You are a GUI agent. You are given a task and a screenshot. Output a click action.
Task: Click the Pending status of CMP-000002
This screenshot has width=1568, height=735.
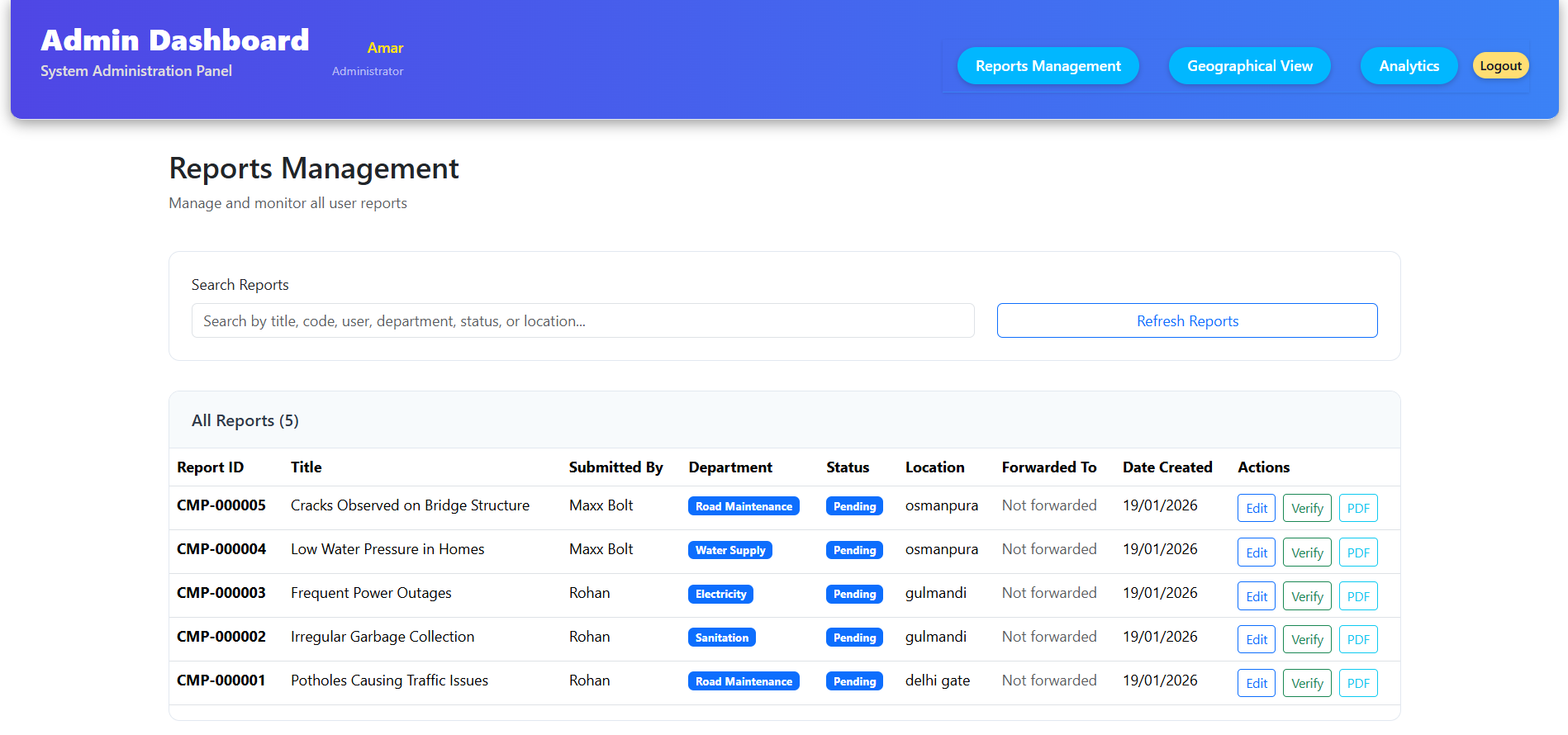pos(854,638)
